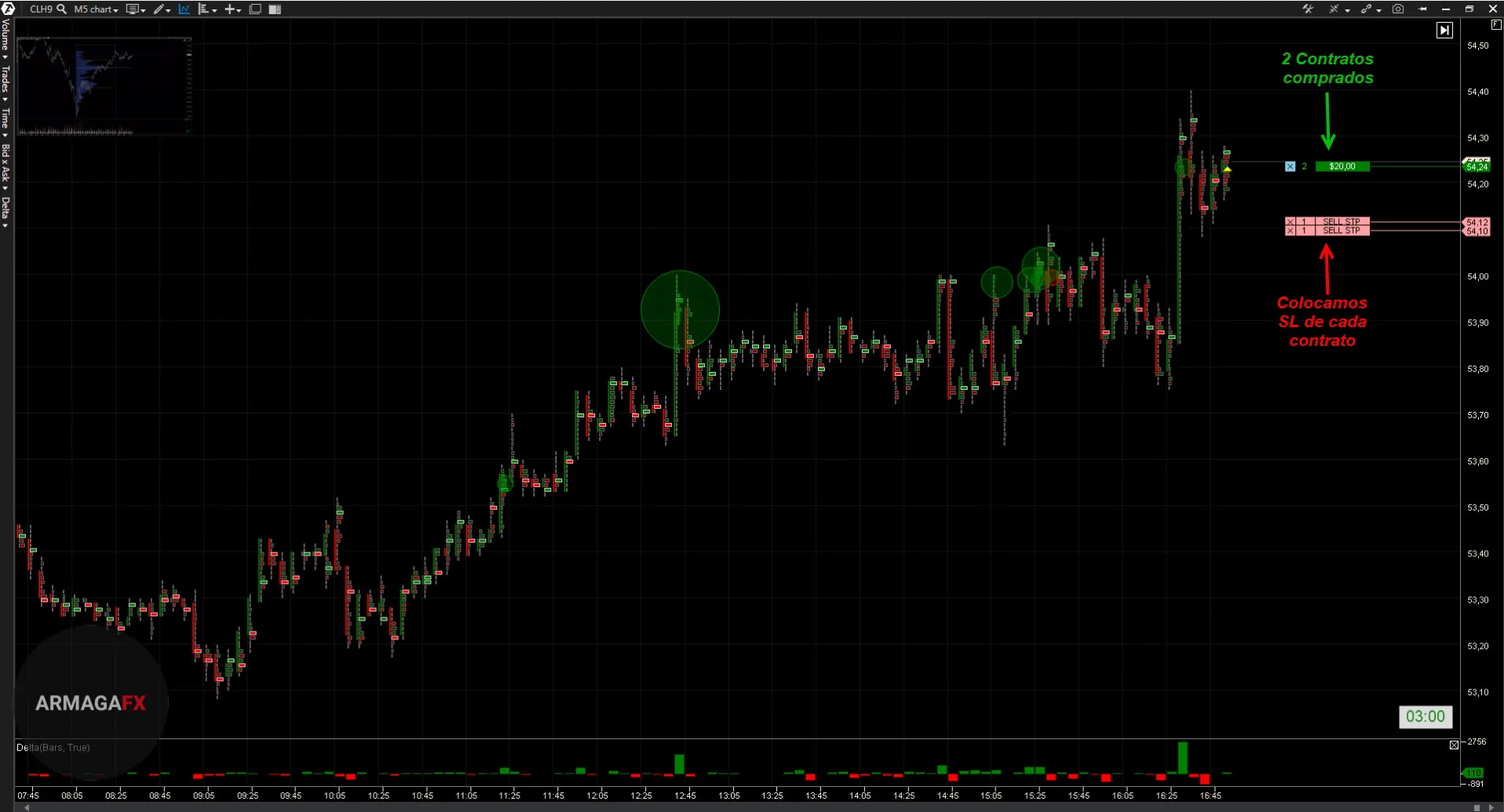Image resolution: width=1504 pixels, height=812 pixels.
Task: Close the 2-contract position with blue X
Action: click(1290, 166)
